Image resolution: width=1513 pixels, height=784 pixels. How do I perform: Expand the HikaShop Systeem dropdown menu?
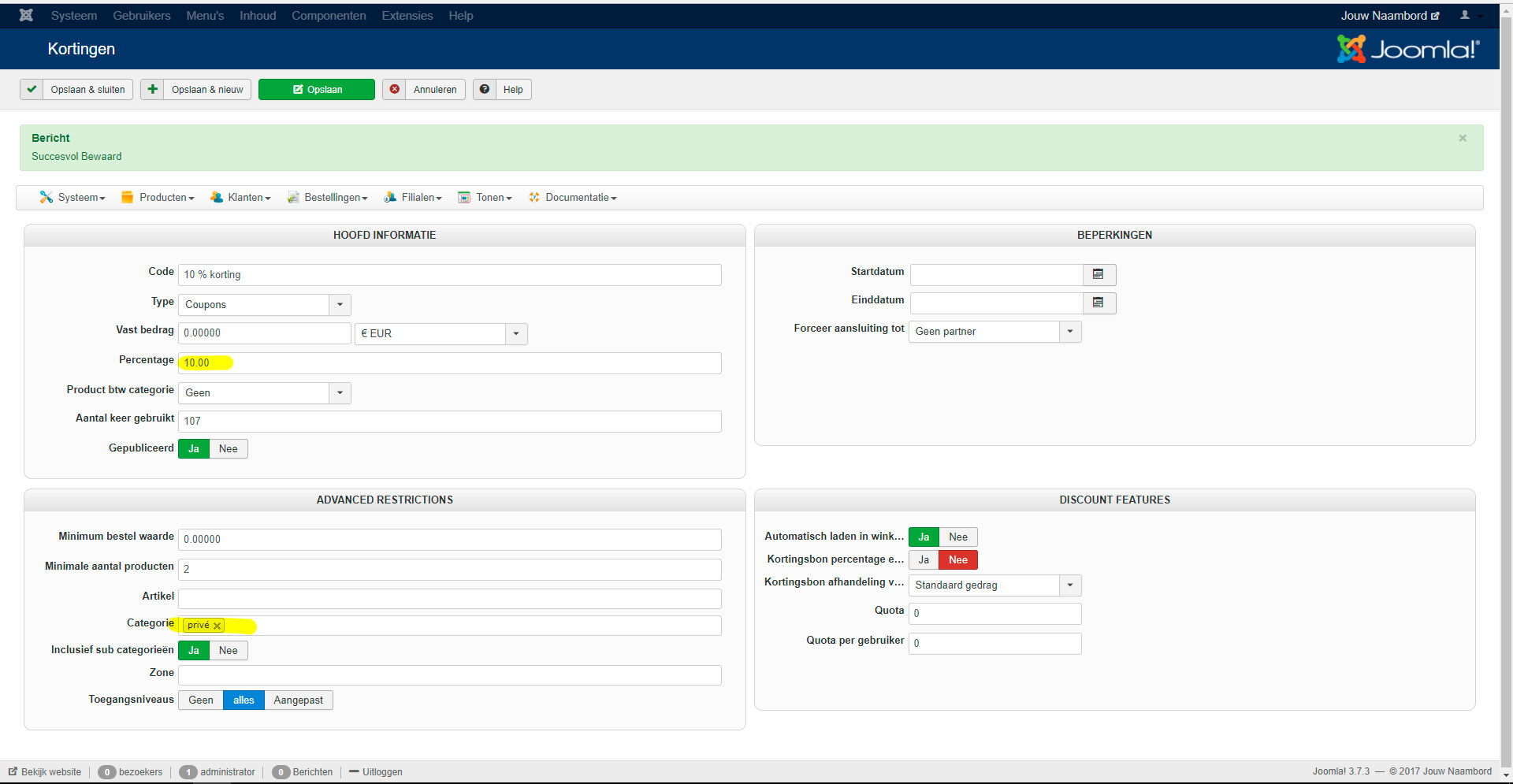[x=72, y=197]
